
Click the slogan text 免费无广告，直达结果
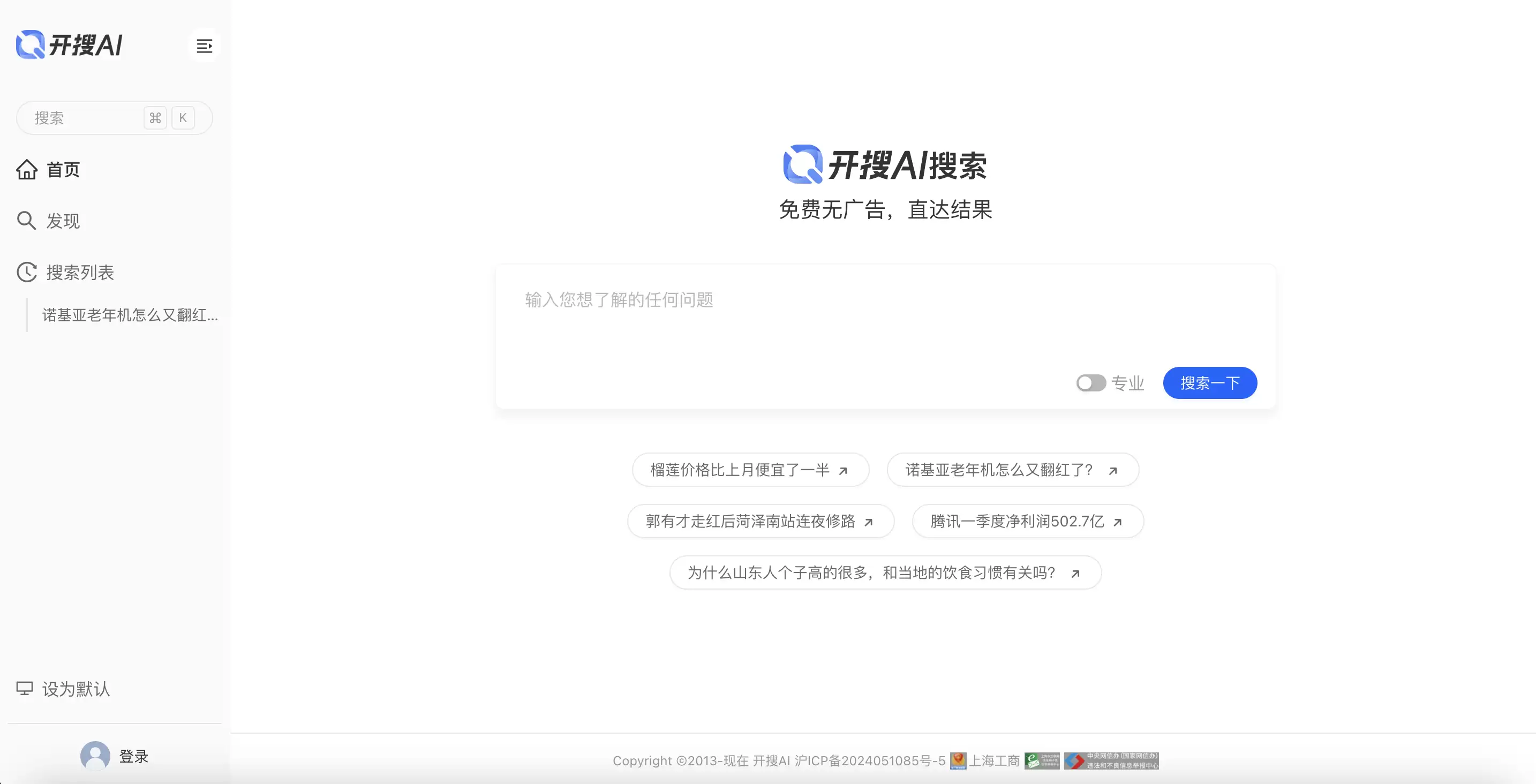pos(885,209)
